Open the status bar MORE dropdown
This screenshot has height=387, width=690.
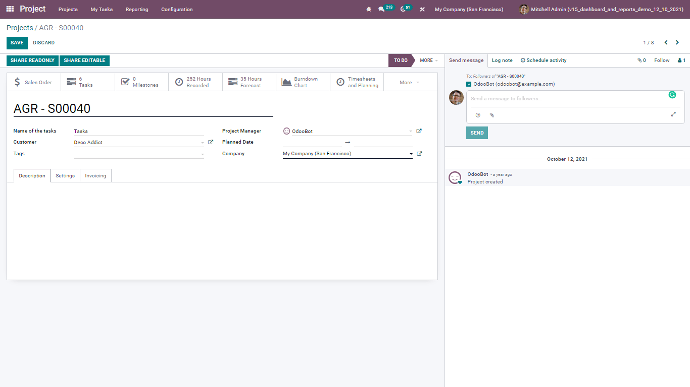[x=428, y=60]
